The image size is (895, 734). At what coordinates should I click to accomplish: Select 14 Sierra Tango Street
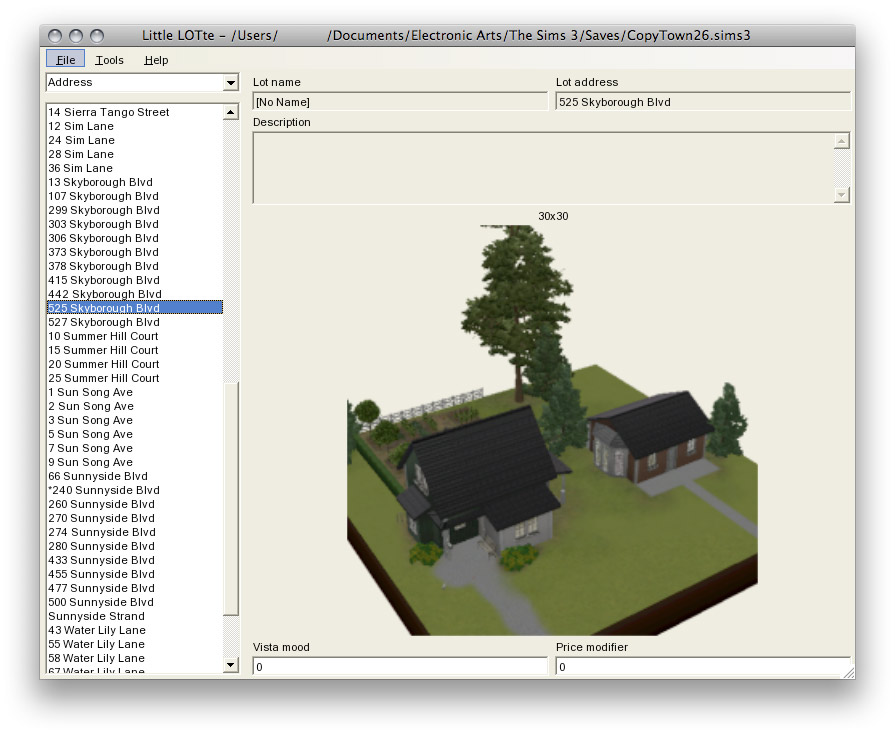point(135,112)
